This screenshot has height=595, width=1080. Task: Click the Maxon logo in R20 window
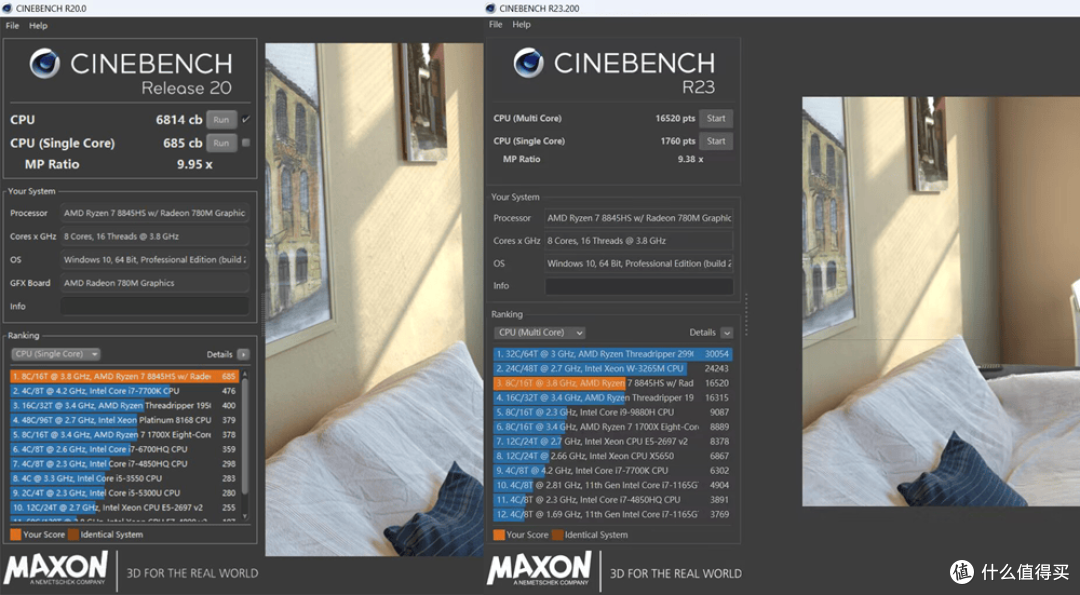click(x=56, y=570)
